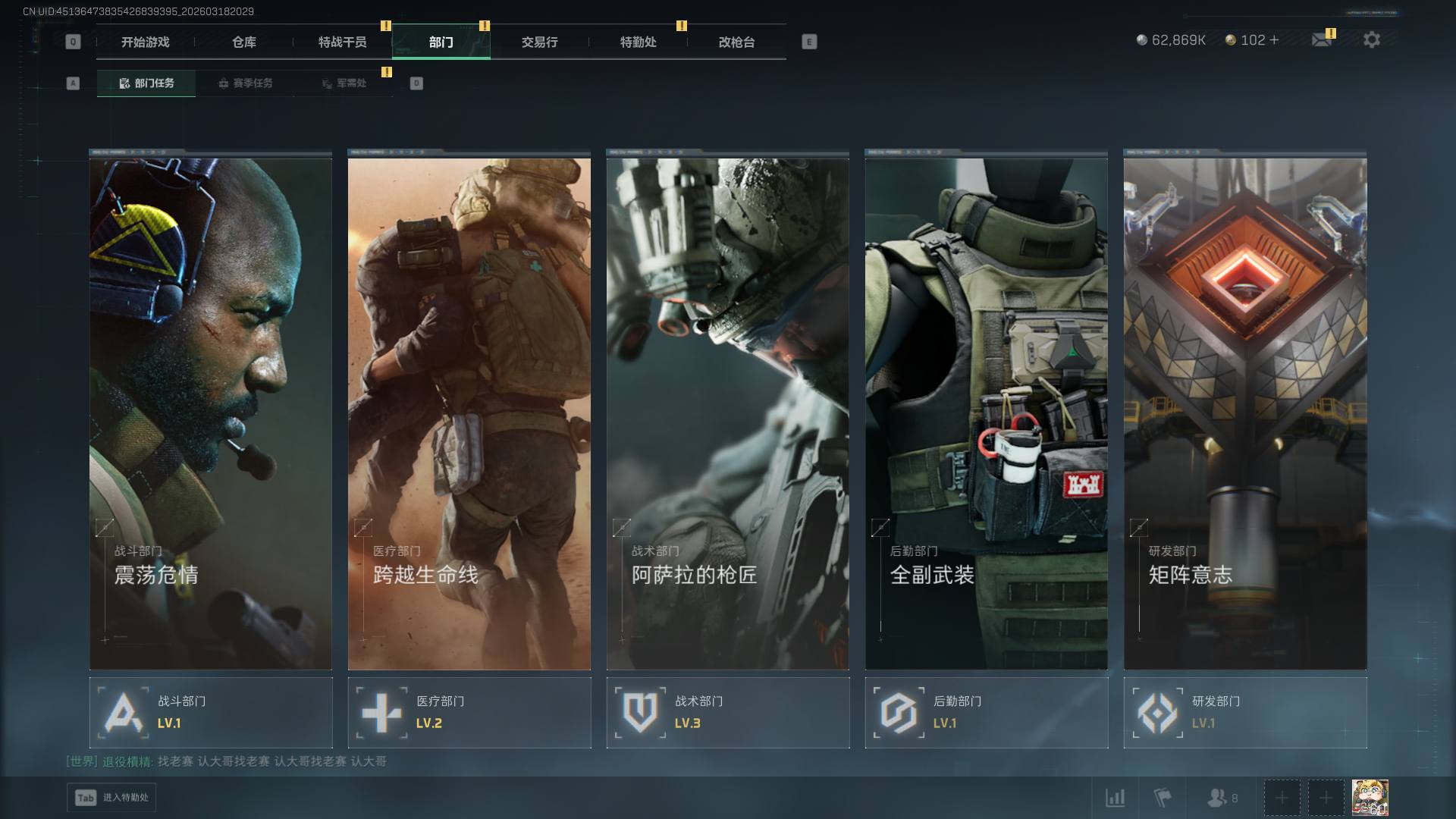Go to the 交易行 tab
Screen dimensions: 1456x819
[539, 42]
